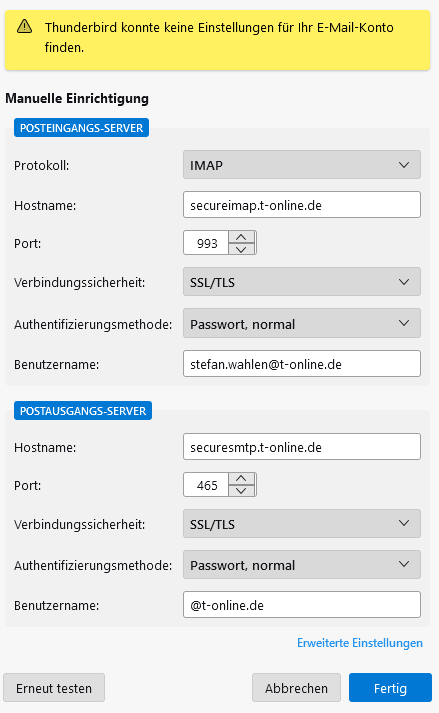The width and height of the screenshot is (439, 713).
Task: Focus the stefan.wahlen@t-online.de username field
Action: [302, 364]
